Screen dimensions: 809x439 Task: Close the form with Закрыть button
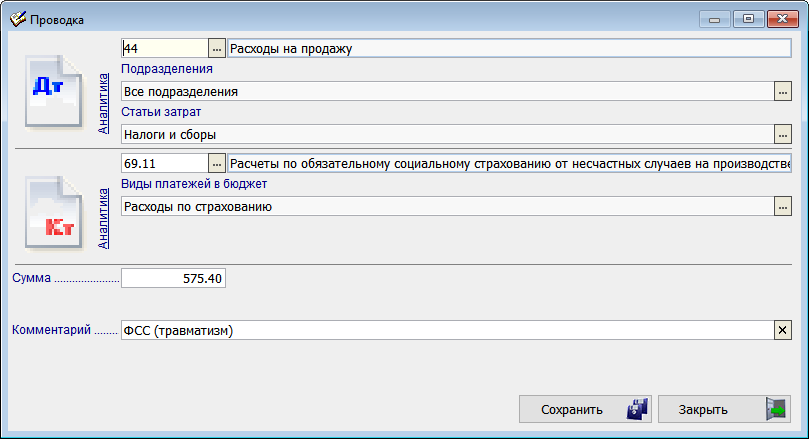[x=724, y=409]
